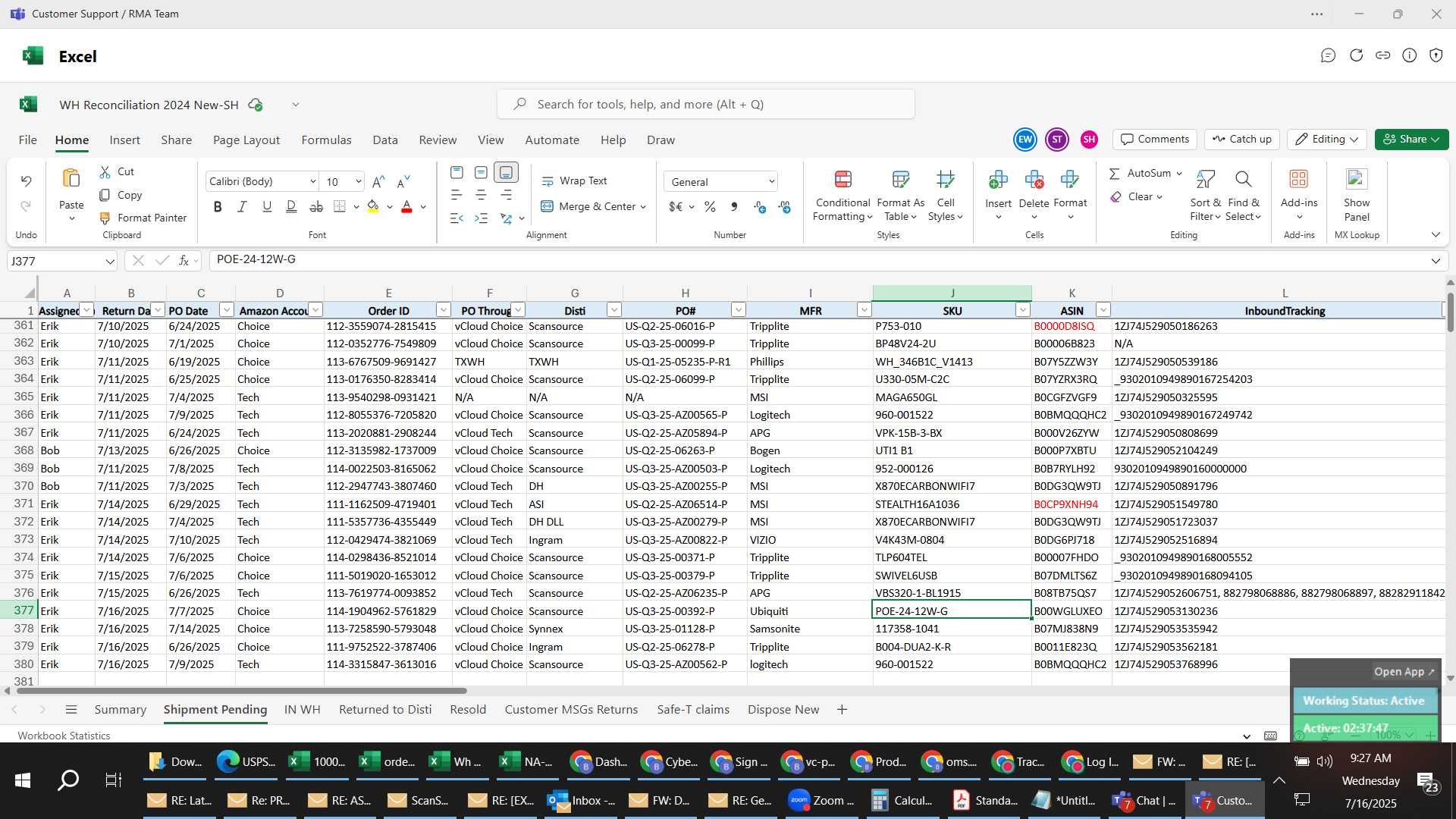The image size is (1456, 819).
Task: Switch to the Returned to Disti sheet
Action: [385, 710]
